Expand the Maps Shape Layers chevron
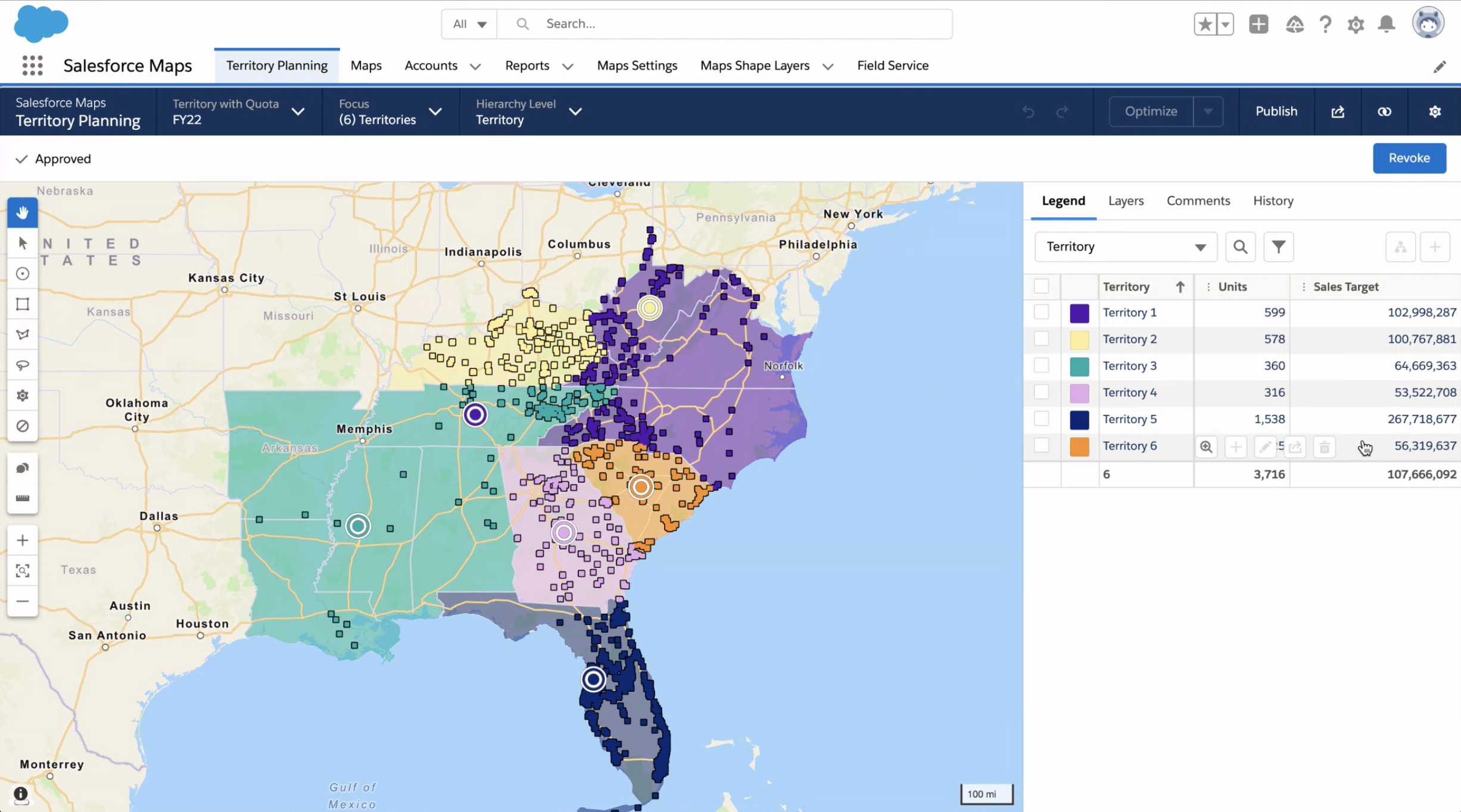Image resolution: width=1461 pixels, height=812 pixels. tap(828, 67)
